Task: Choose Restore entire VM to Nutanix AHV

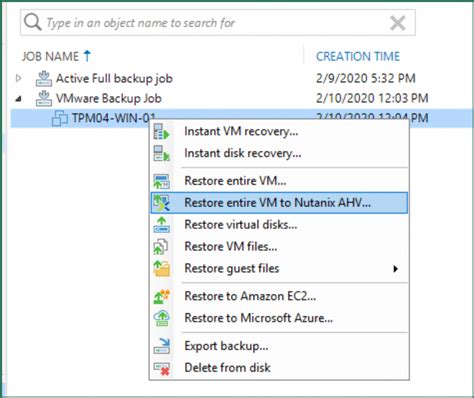Action: (x=279, y=203)
